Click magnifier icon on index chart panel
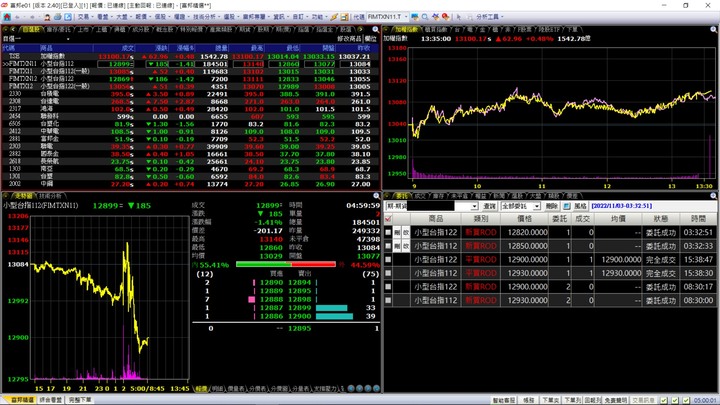The width and height of the screenshot is (720, 405). [714, 29]
